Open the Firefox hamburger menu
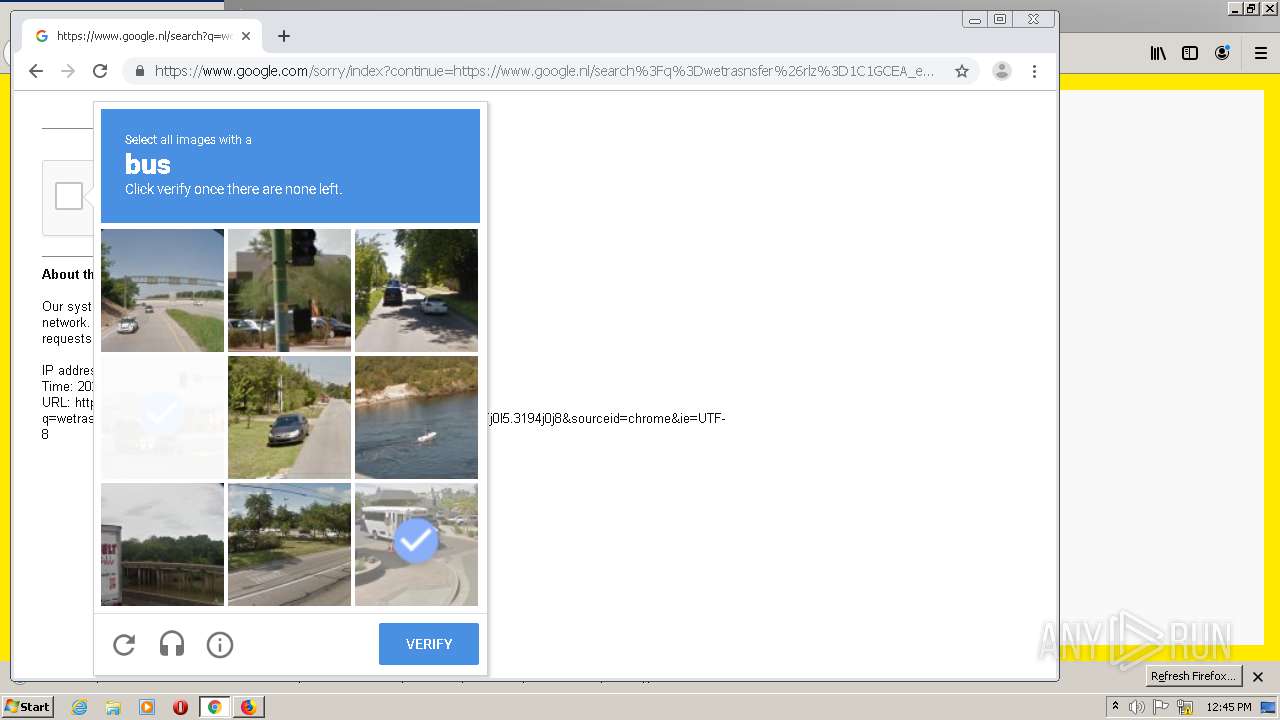The image size is (1280, 720). point(1260,53)
